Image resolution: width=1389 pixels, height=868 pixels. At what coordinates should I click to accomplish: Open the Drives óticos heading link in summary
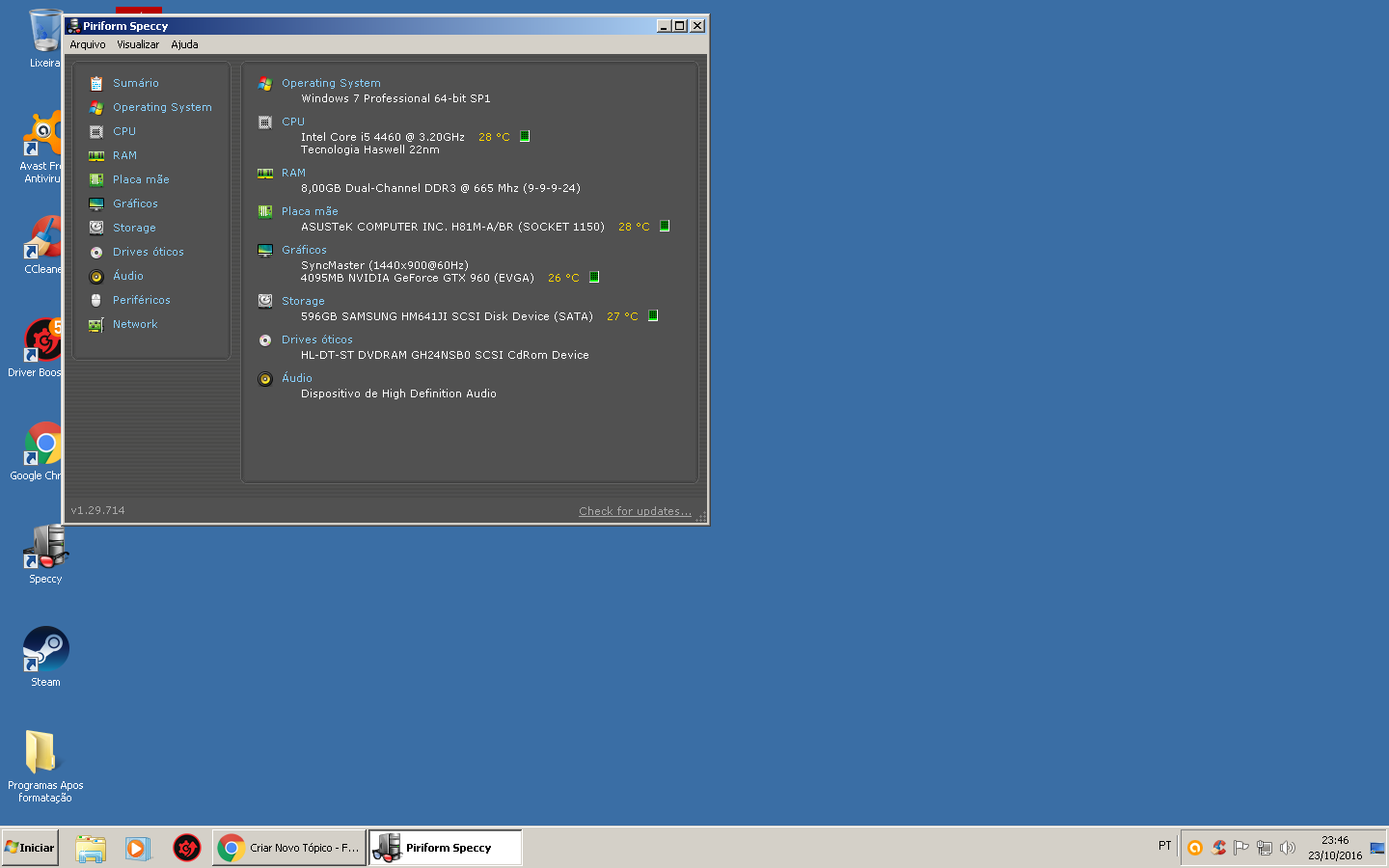pyautogui.click(x=316, y=339)
